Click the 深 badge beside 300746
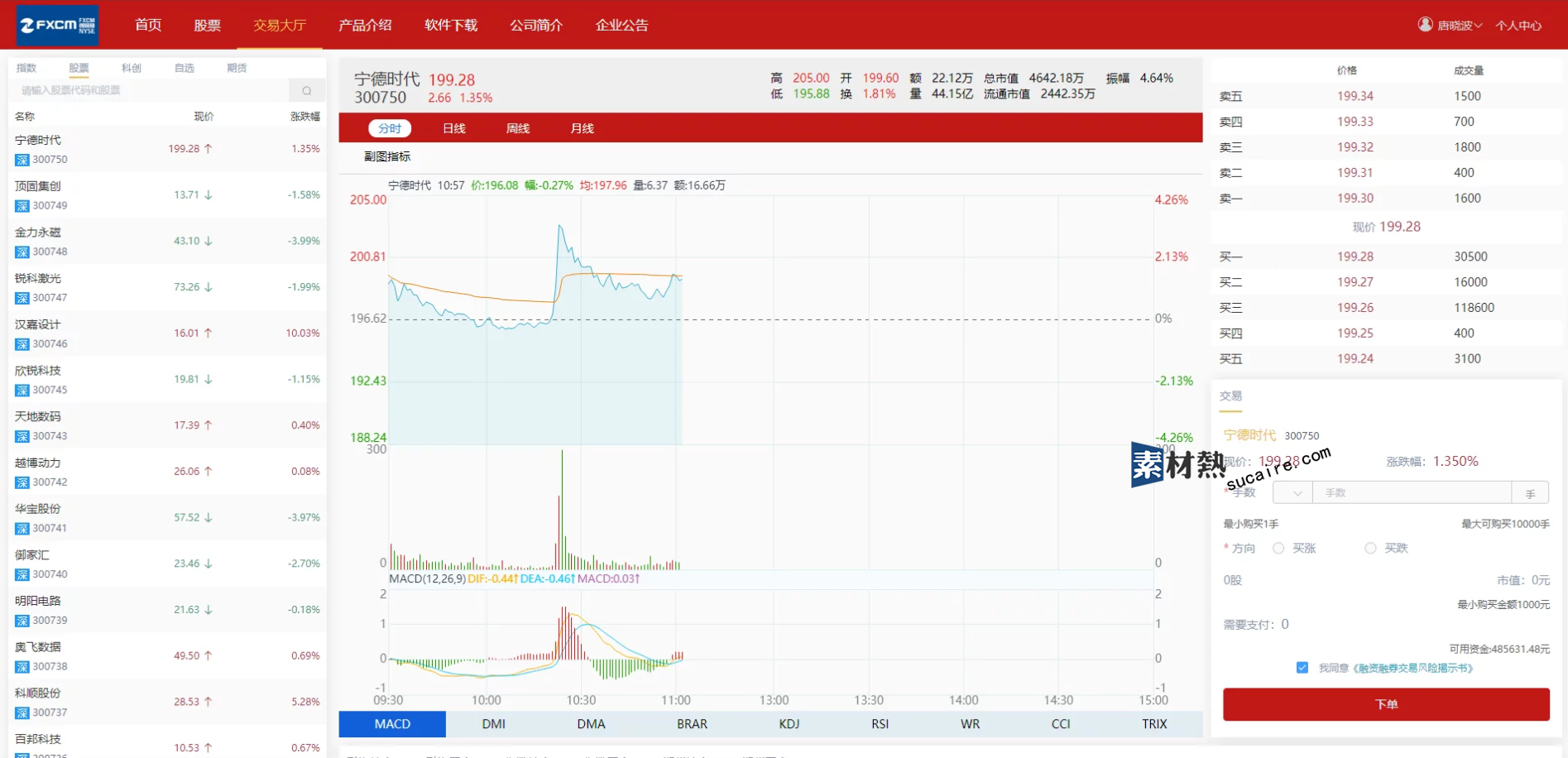The width and height of the screenshot is (1568, 758). [22, 344]
